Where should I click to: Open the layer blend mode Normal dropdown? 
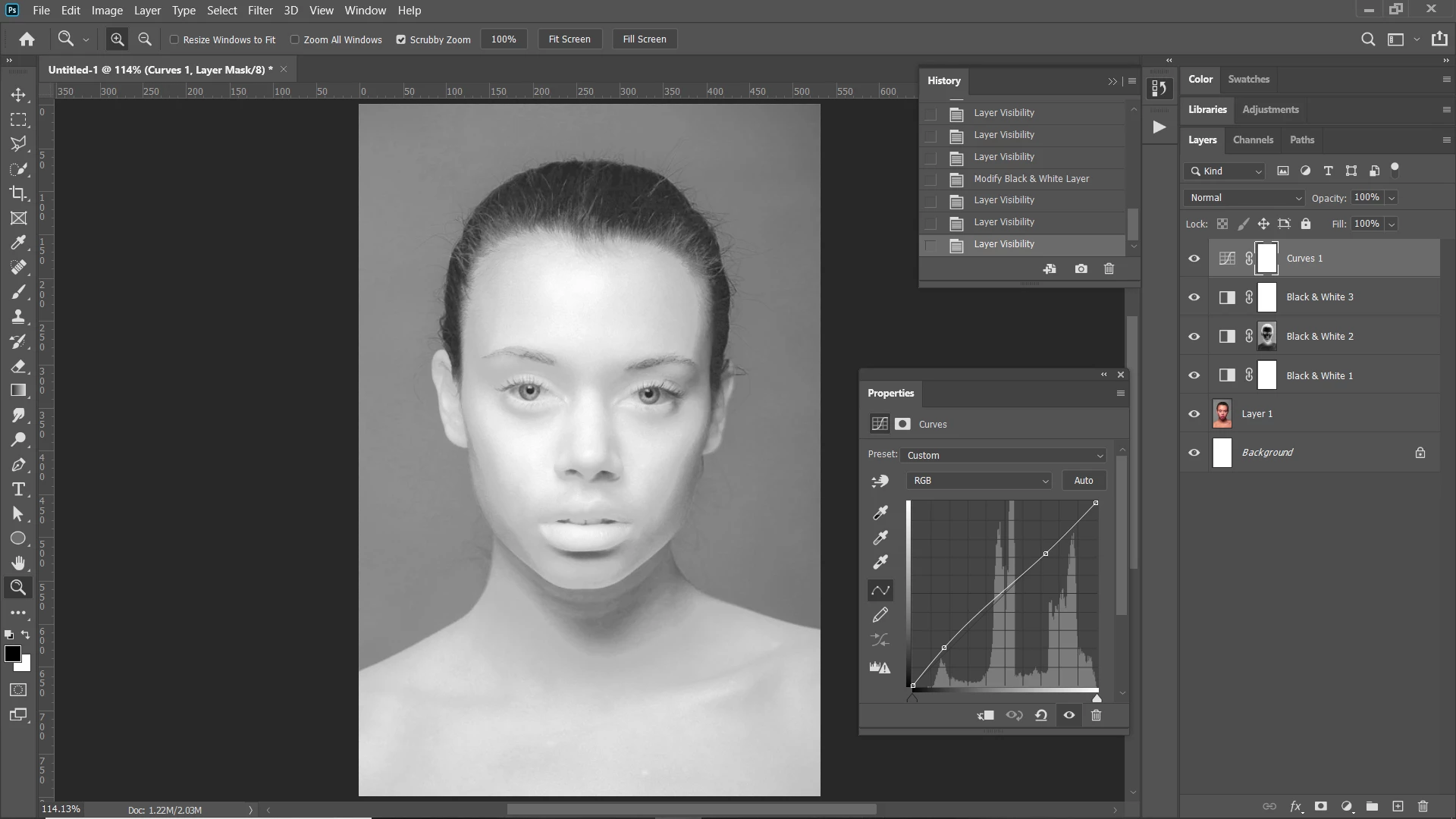tap(1244, 198)
